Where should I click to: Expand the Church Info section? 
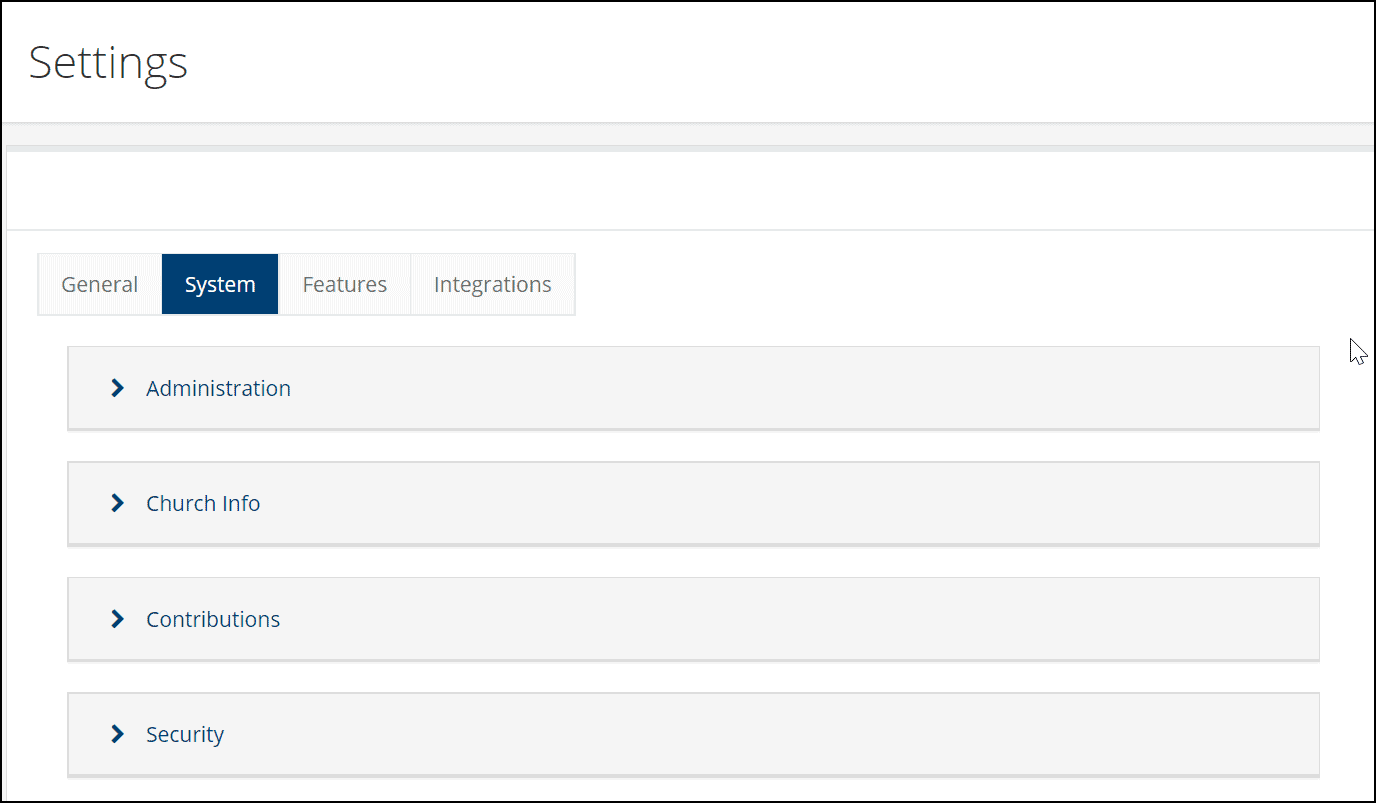click(x=693, y=503)
